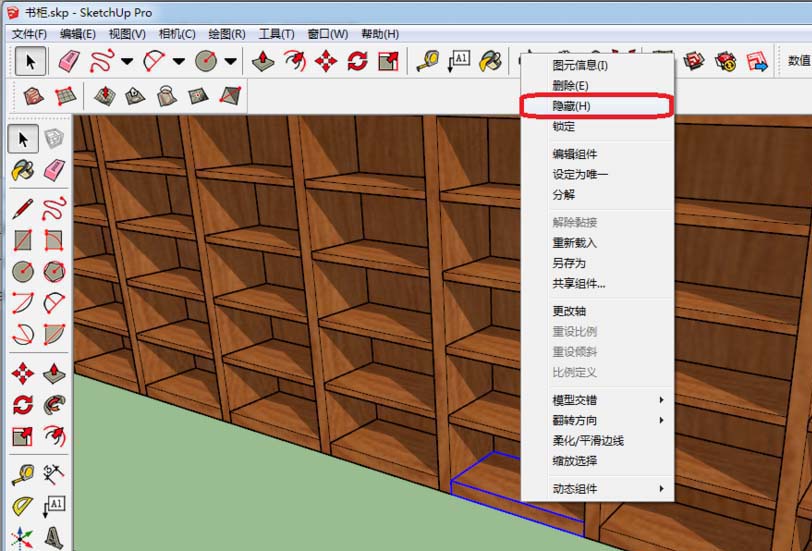Select the 3D Text tool in the left palette
This screenshot has height=551, width=812.
54,537
